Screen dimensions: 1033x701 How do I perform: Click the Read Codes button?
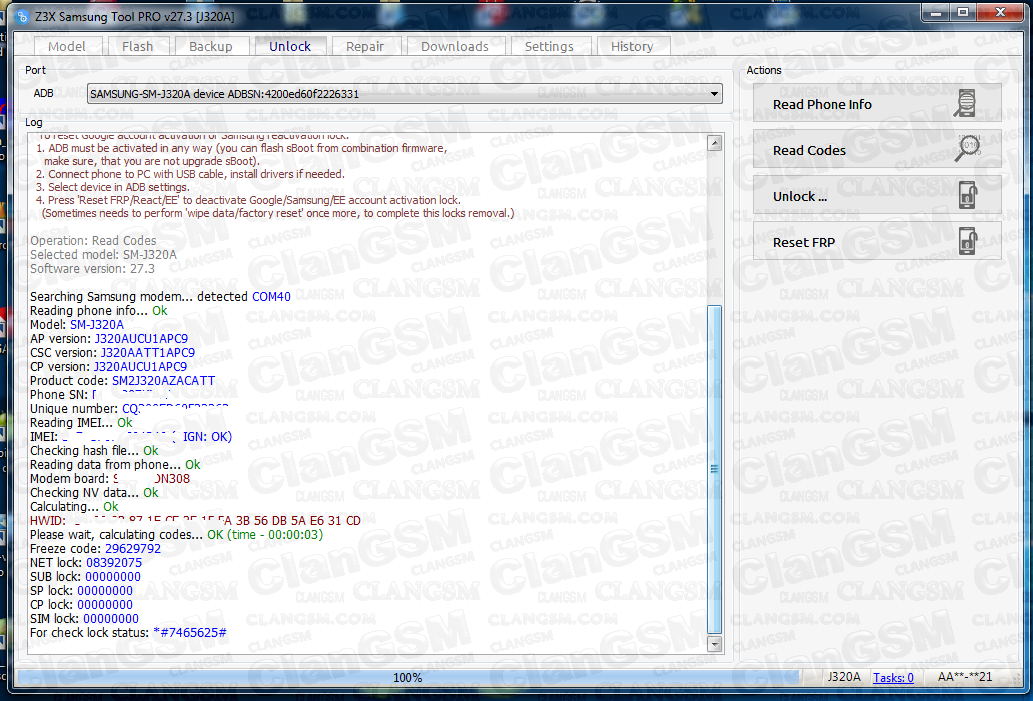pyautogui.click(x=877, y=150)
